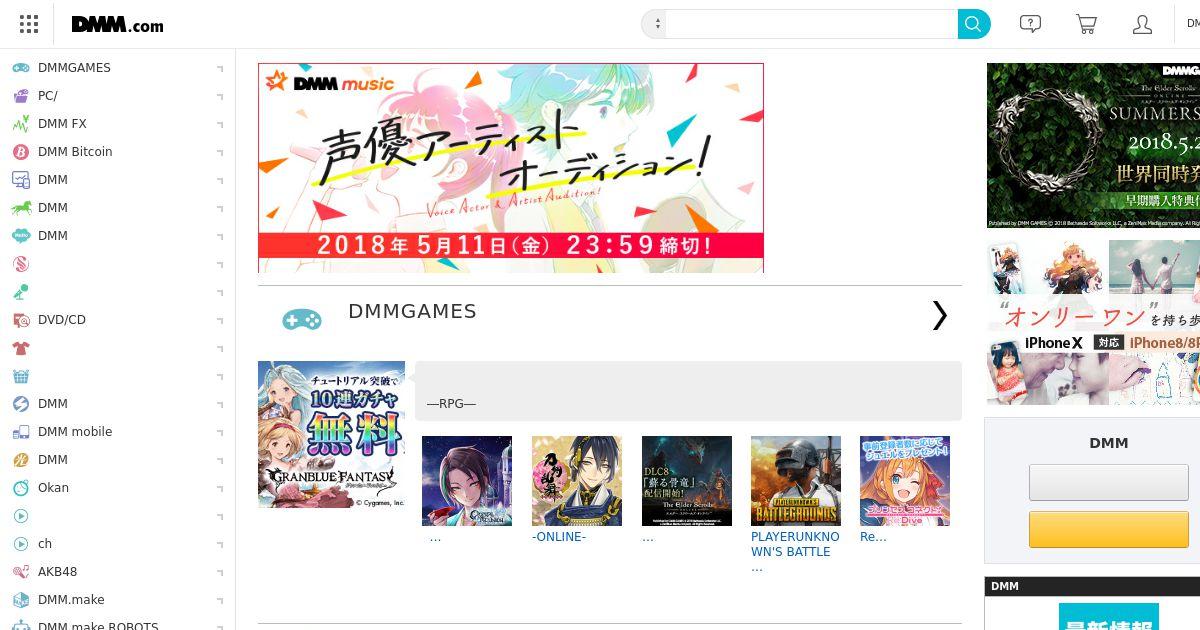Screen dimensions: 1200x630
Task: Click the ch play icon in sidebar
Action: pyautogui.click(x=21, y=544)
